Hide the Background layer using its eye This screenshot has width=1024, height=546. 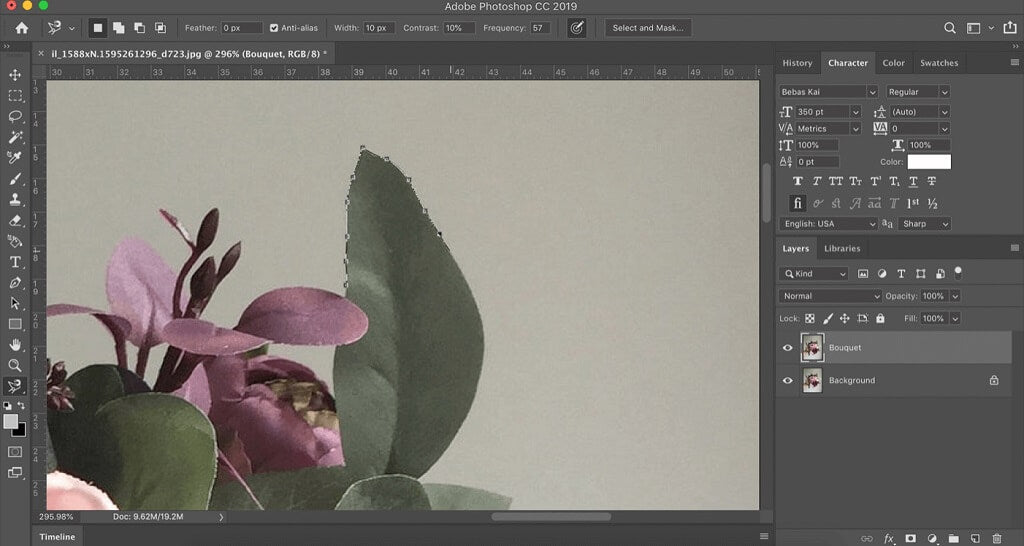pyautogui.click(x=788, y=381)
